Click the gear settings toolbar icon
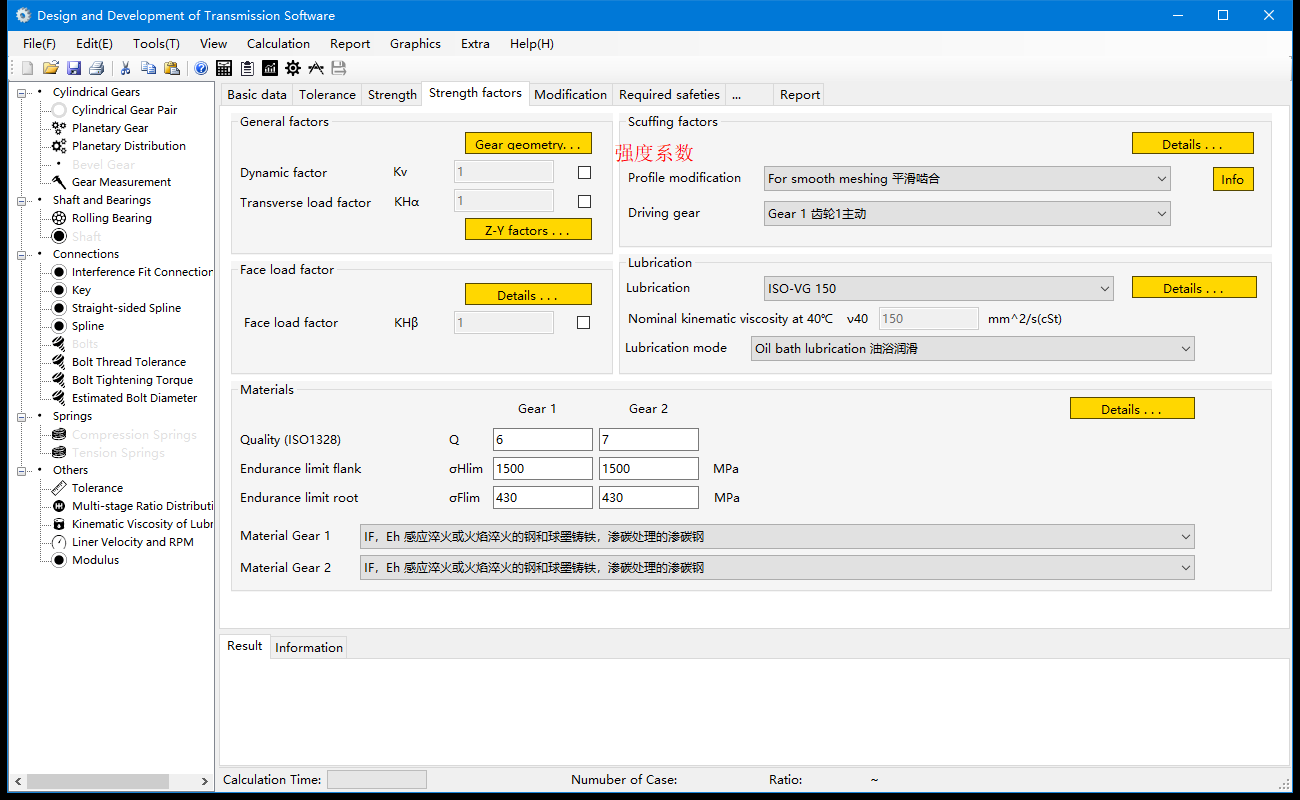Image resolution: width=1300 pixels, height=800 pixels. click(293, 68)
